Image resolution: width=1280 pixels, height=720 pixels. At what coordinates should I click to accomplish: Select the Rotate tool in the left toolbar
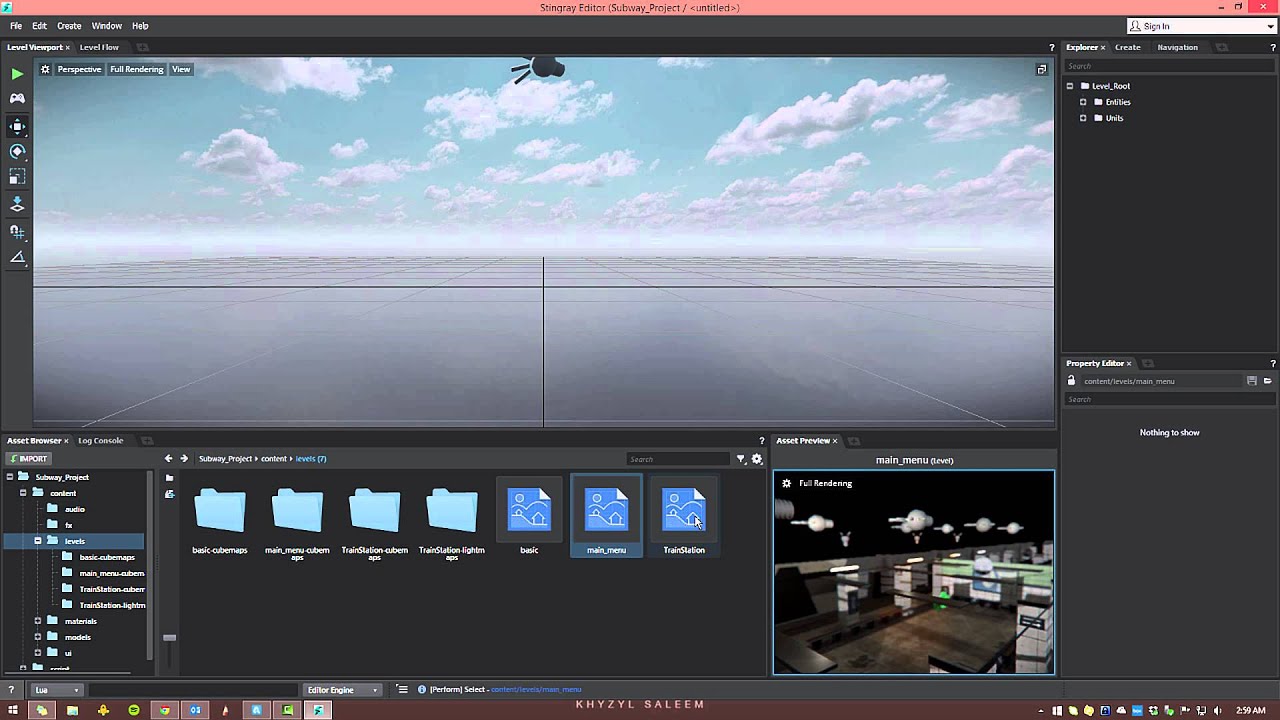[x=17, y=151]
